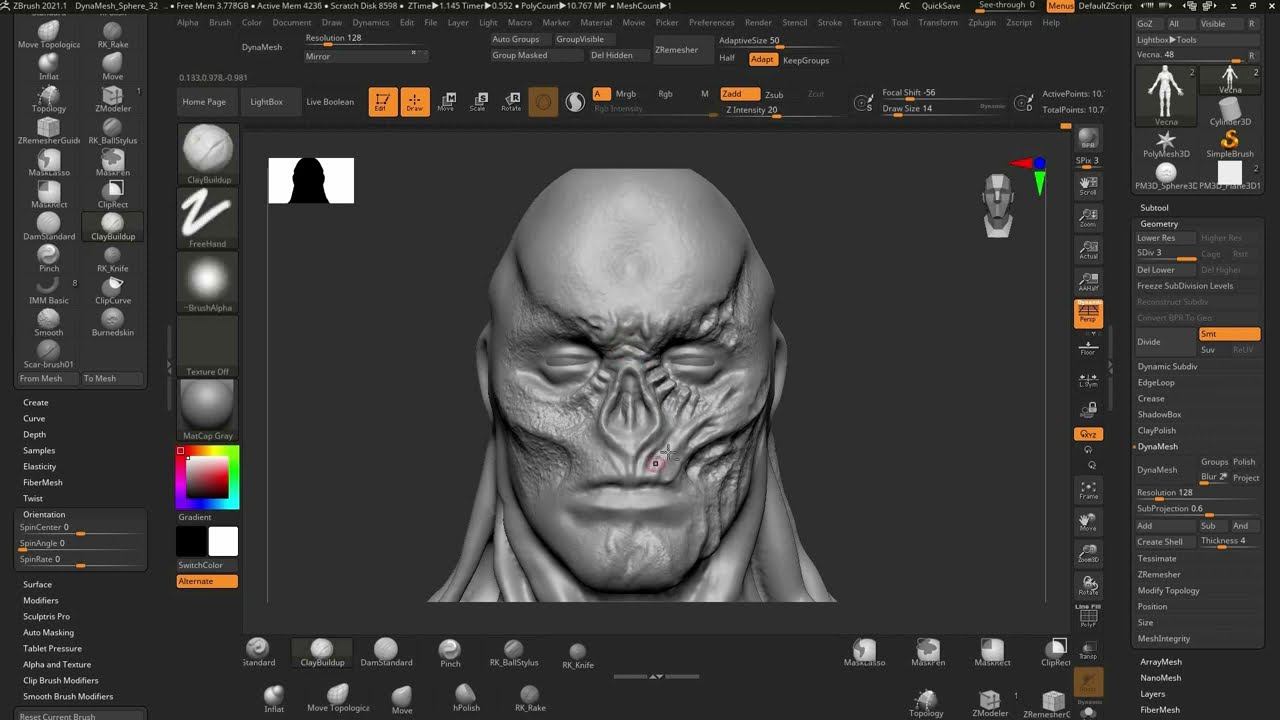Open the Transform menu
Image resolution: width=1280 pixels, height=720 pixels.
[x=938, y=22]
